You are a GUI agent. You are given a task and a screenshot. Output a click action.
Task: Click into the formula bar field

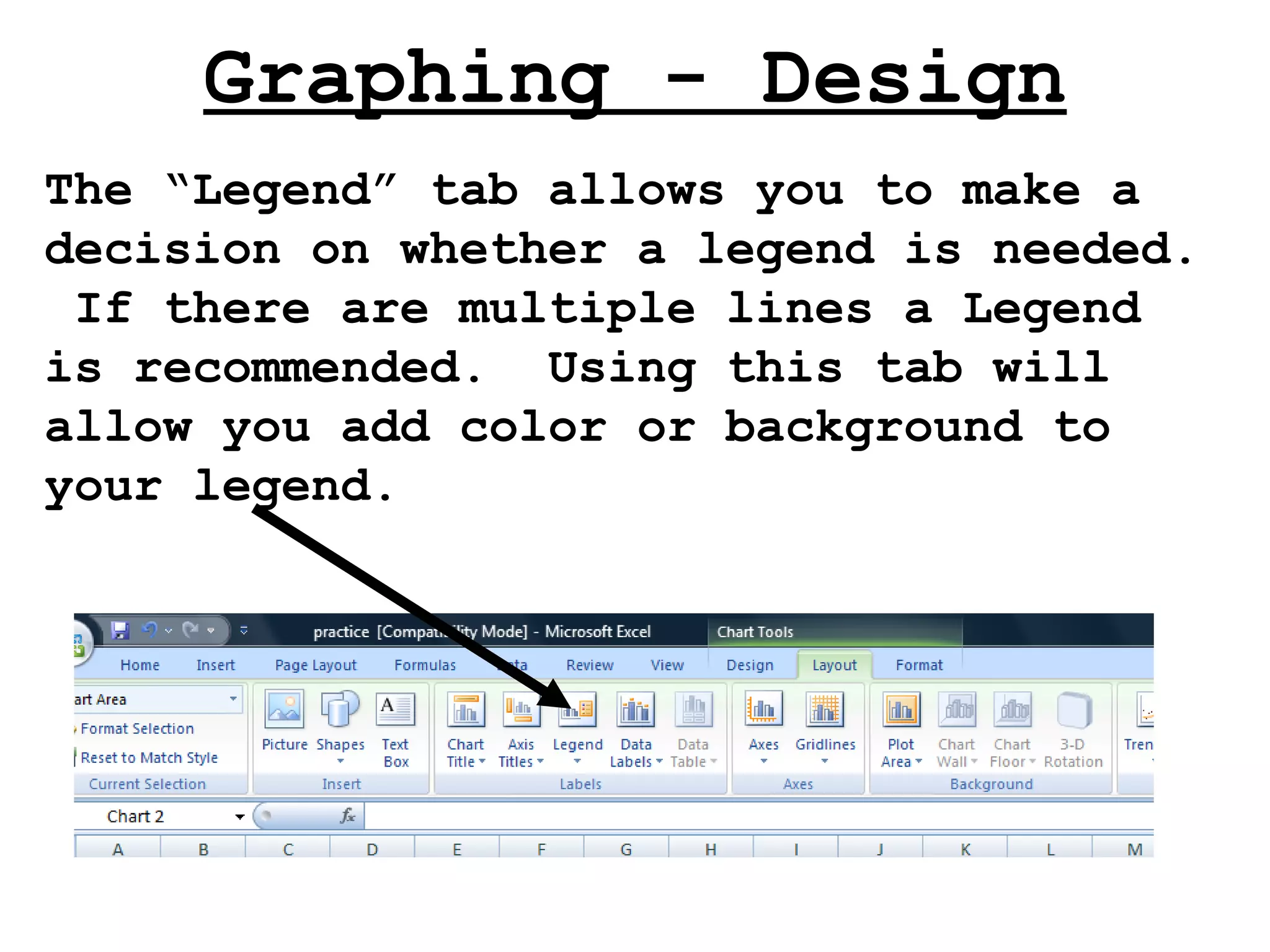click(x=759, y=816)
